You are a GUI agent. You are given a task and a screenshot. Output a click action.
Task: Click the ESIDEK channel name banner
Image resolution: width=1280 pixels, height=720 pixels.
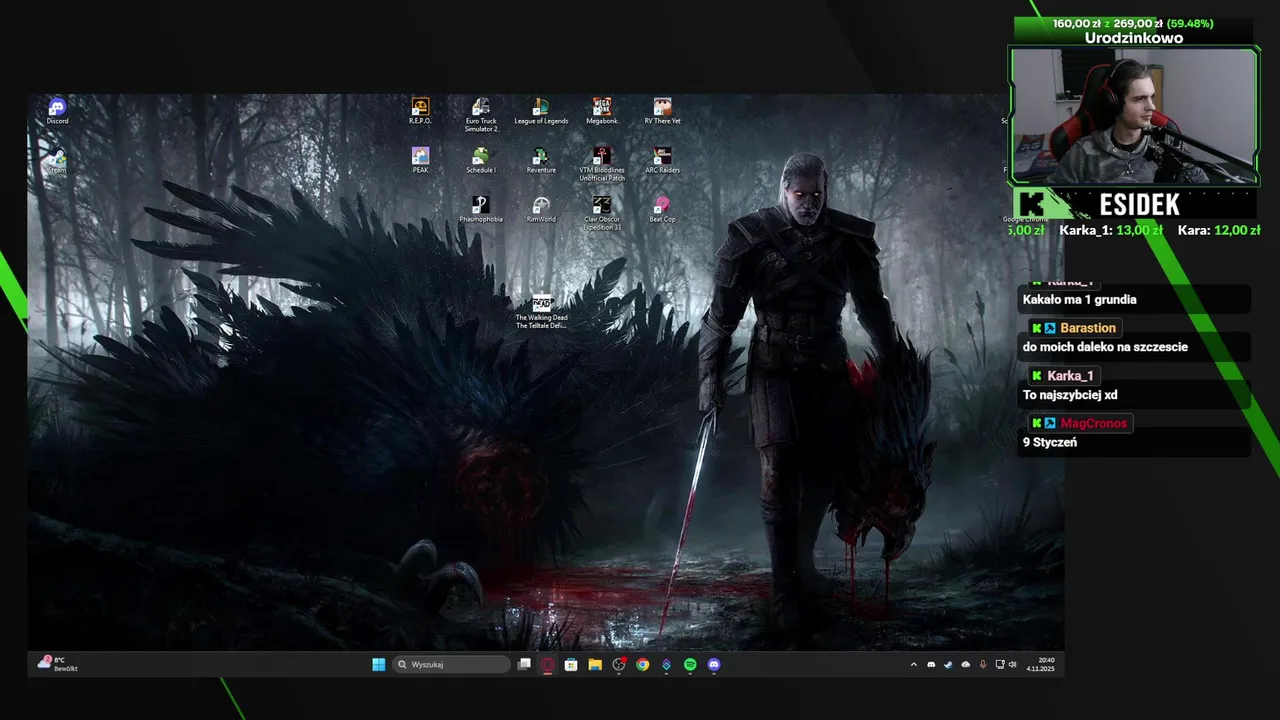[x=1139, y=205]
